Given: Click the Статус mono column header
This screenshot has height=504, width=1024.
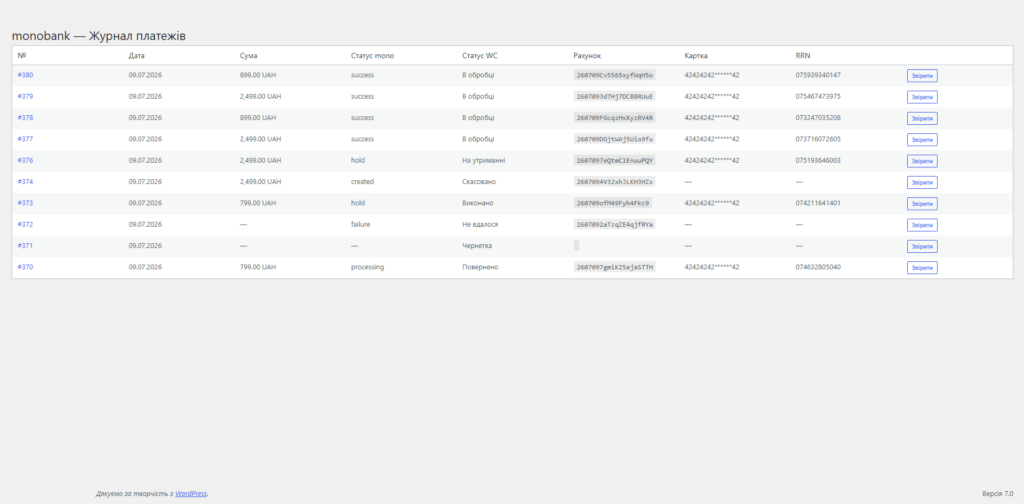Looking at the screenshot, I should click(x=372, y=55).
